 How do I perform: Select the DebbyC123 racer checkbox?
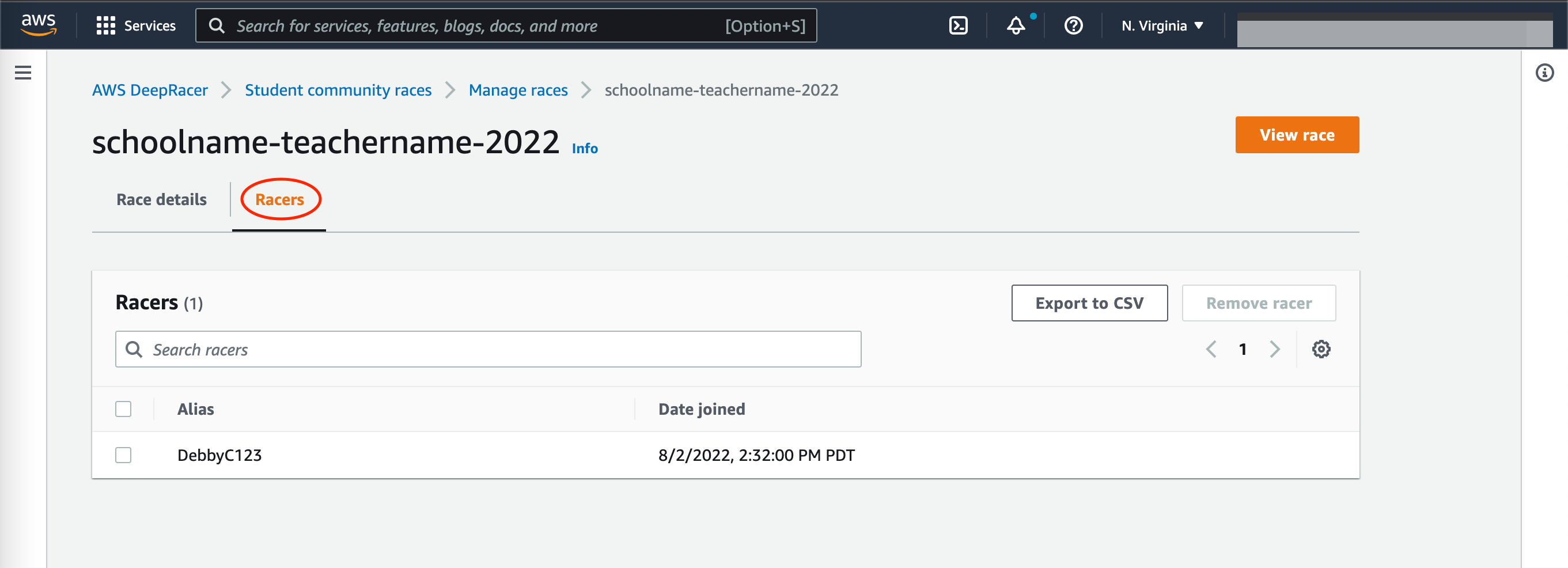pyautogui.click(x=124, y=455)
